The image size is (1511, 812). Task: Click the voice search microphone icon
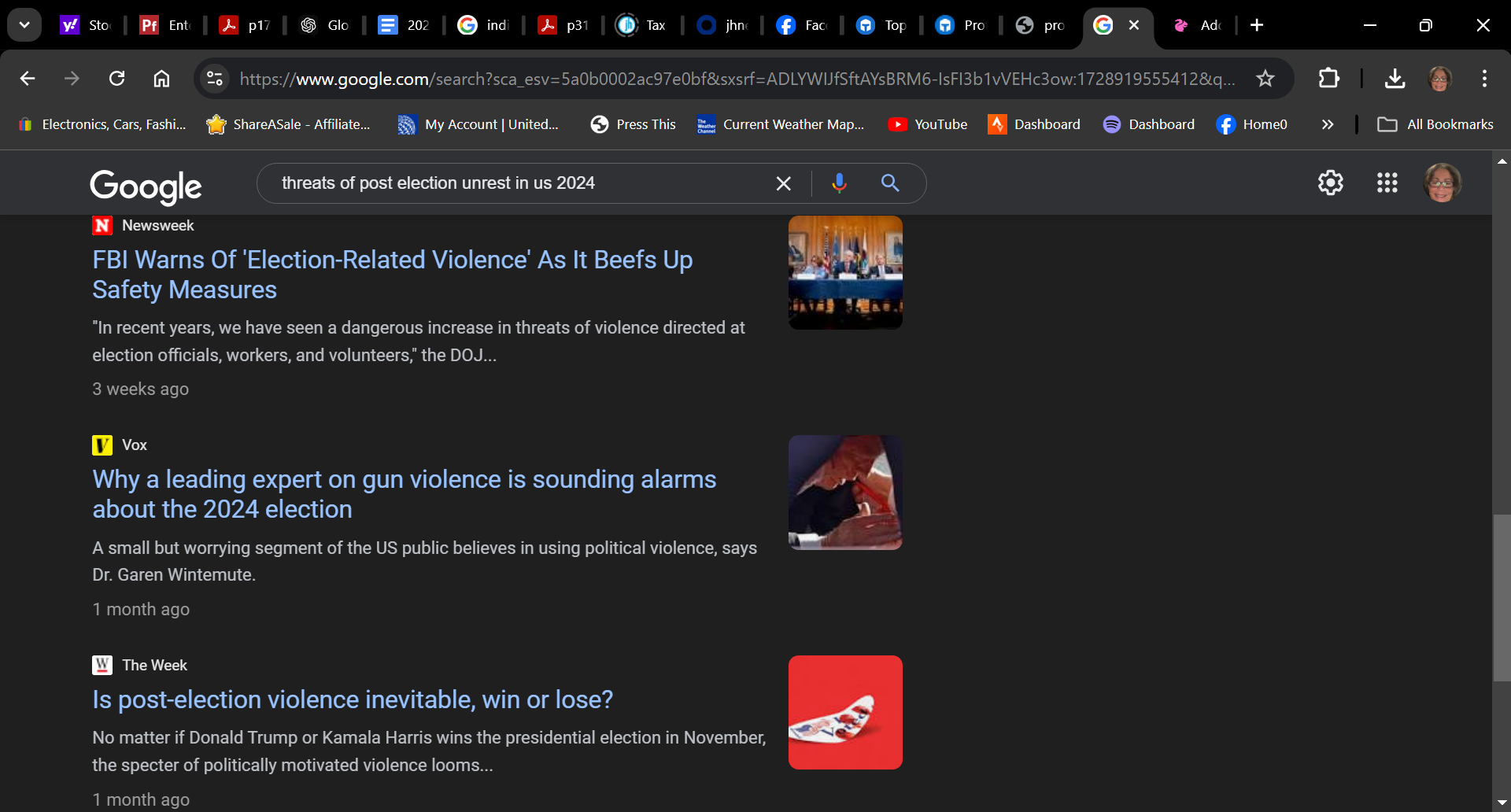click(x=839, y=183)
